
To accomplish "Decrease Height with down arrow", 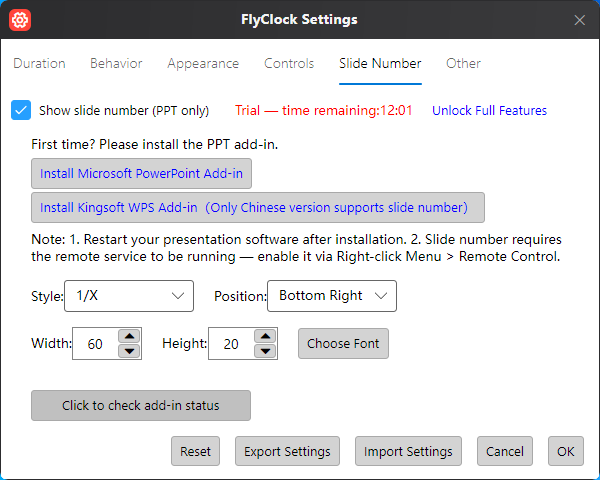I will pos(266,351).
